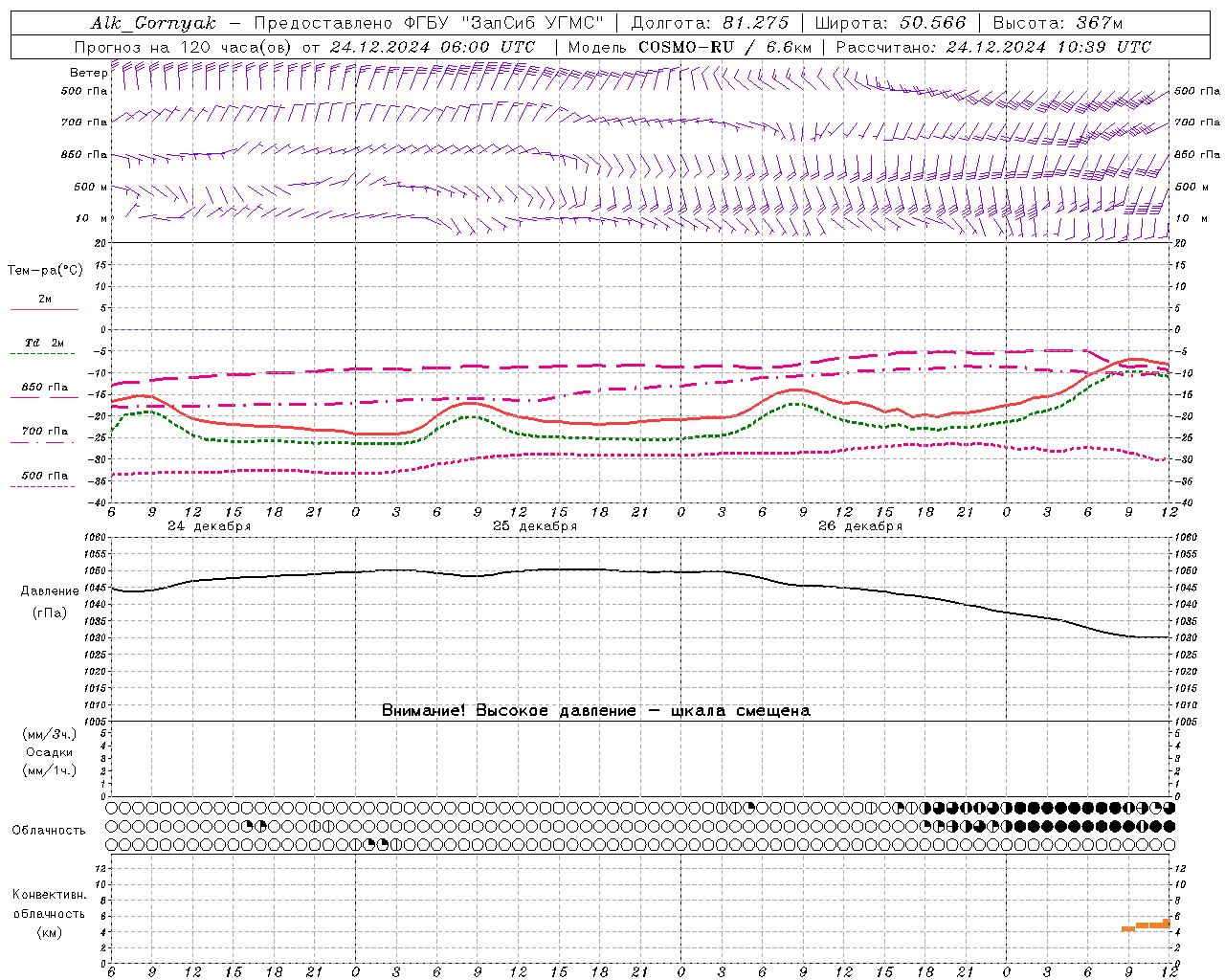Click the (мм/3ч.) precipitation unit label

50,735
